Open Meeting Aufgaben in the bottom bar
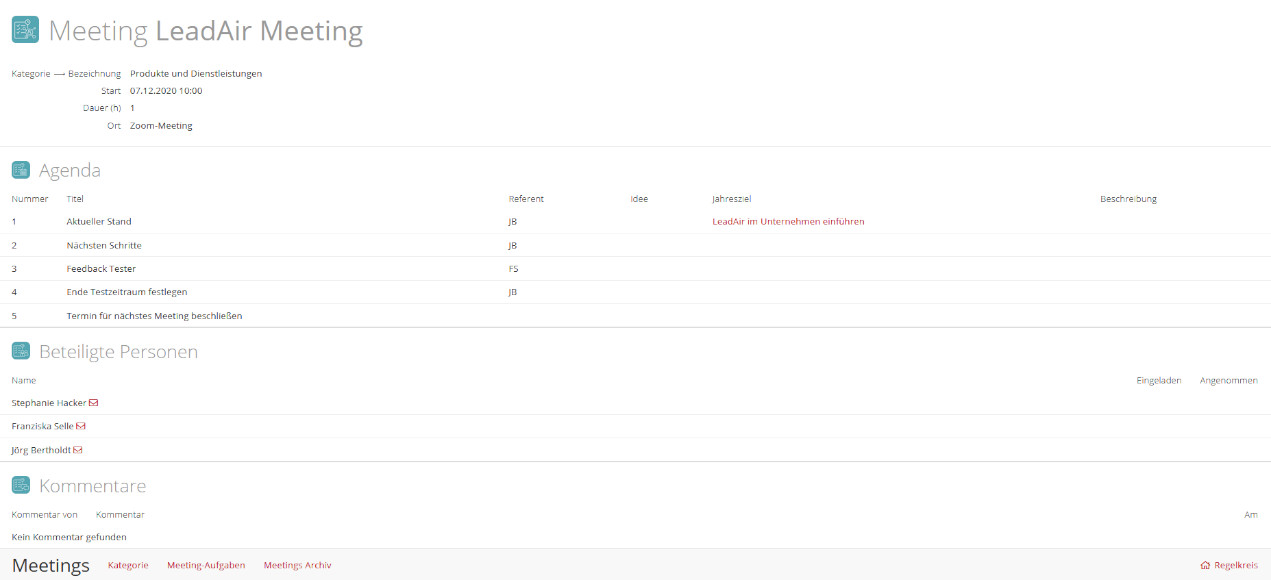 [x=206, y=565]
